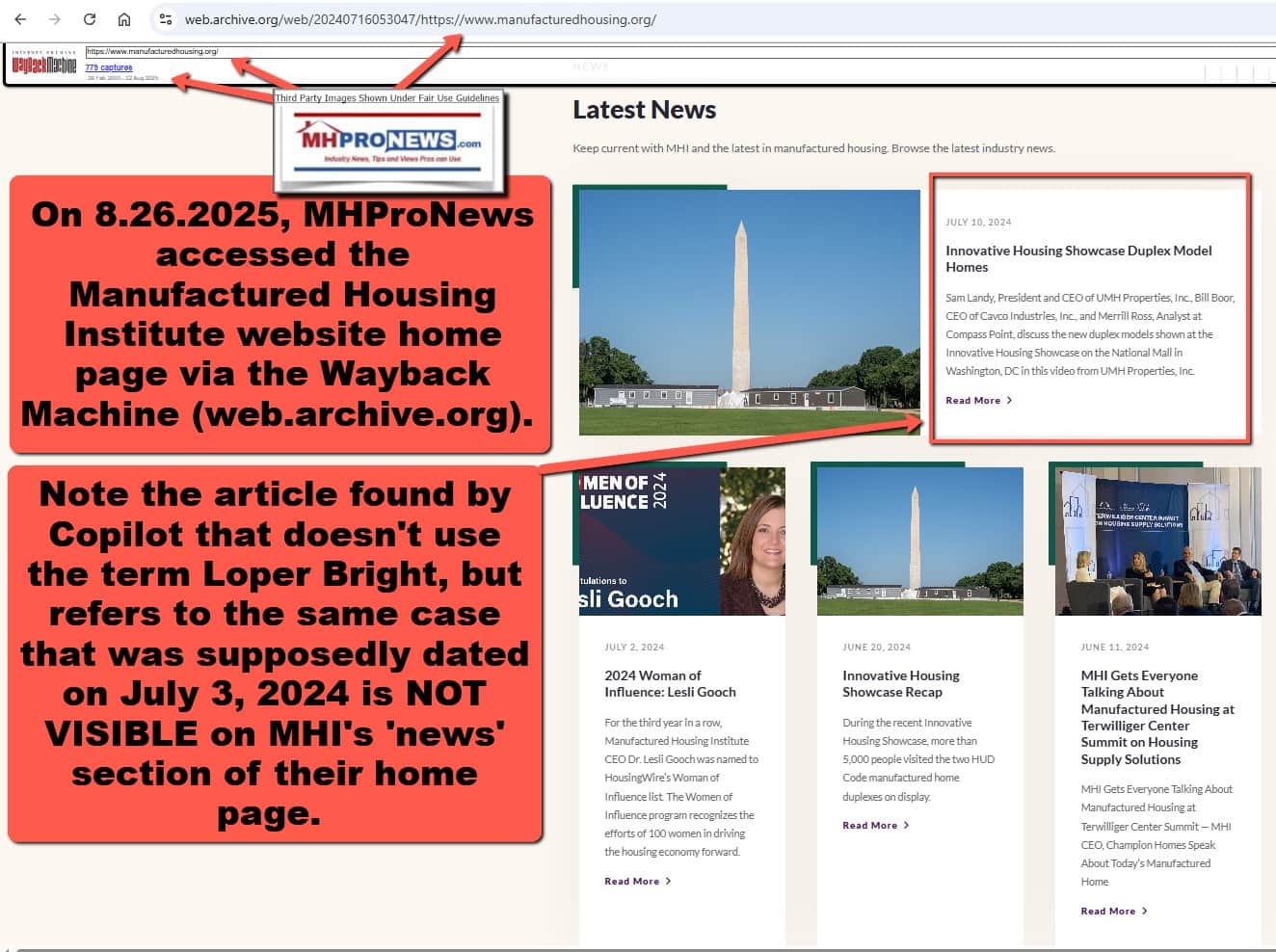Click chevron beside Showcase Recap Read More
This screenshot has height=952, width=1276.
[x=906, y=825]
